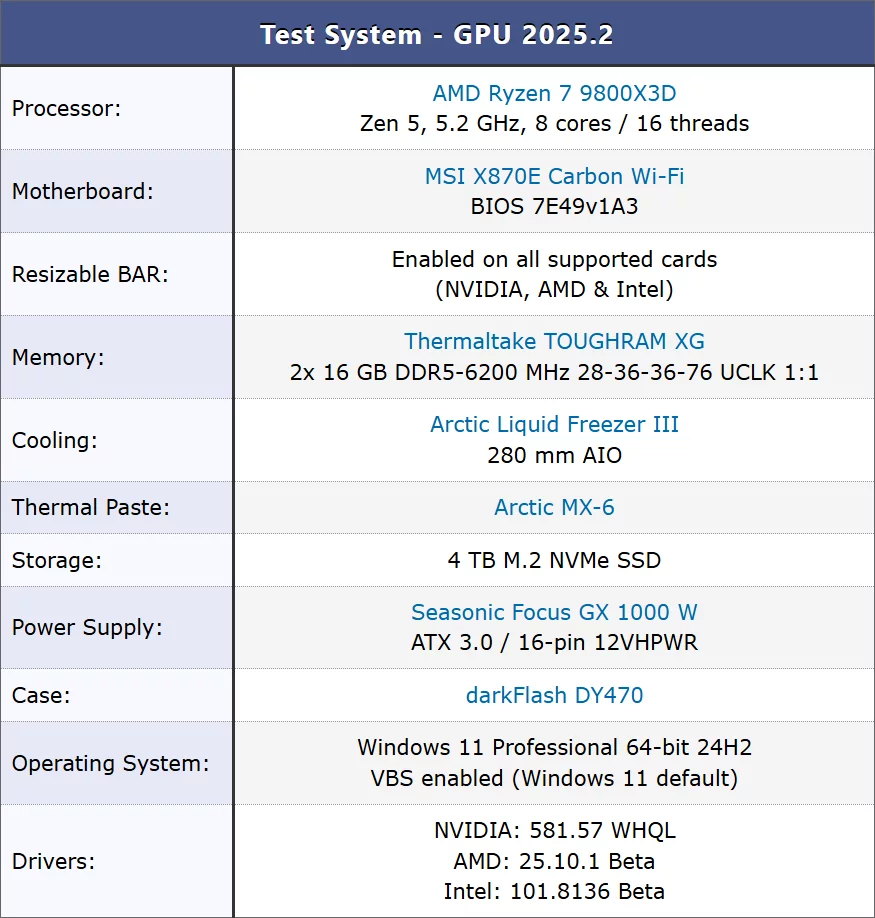Open the AMD Ryzen 7 9800X3D link
Viewport: 875px width, 918px height.
pos(554,94)
